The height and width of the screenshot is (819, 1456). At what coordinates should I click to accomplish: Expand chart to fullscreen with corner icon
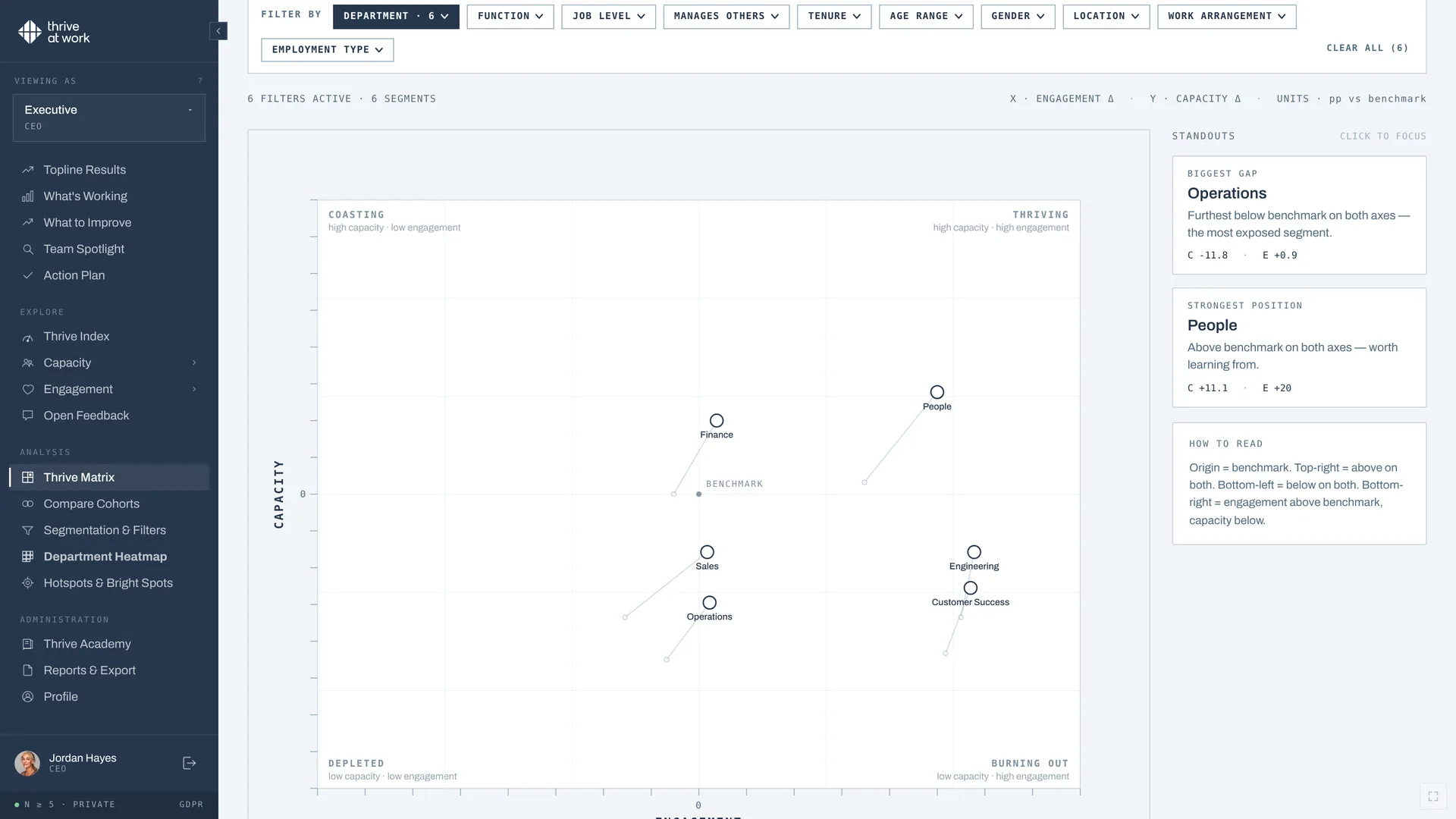coord(1433,796)
